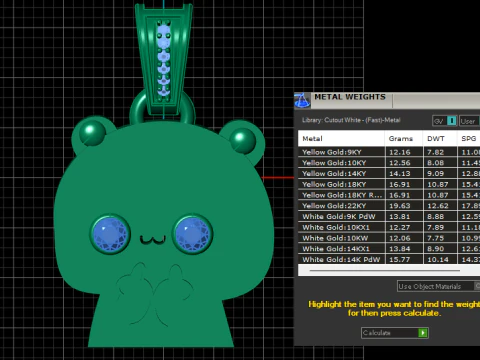Select the White Gold:10KX1 row
The width and height of the screenshot is (480, 360).
pos(389,227)
